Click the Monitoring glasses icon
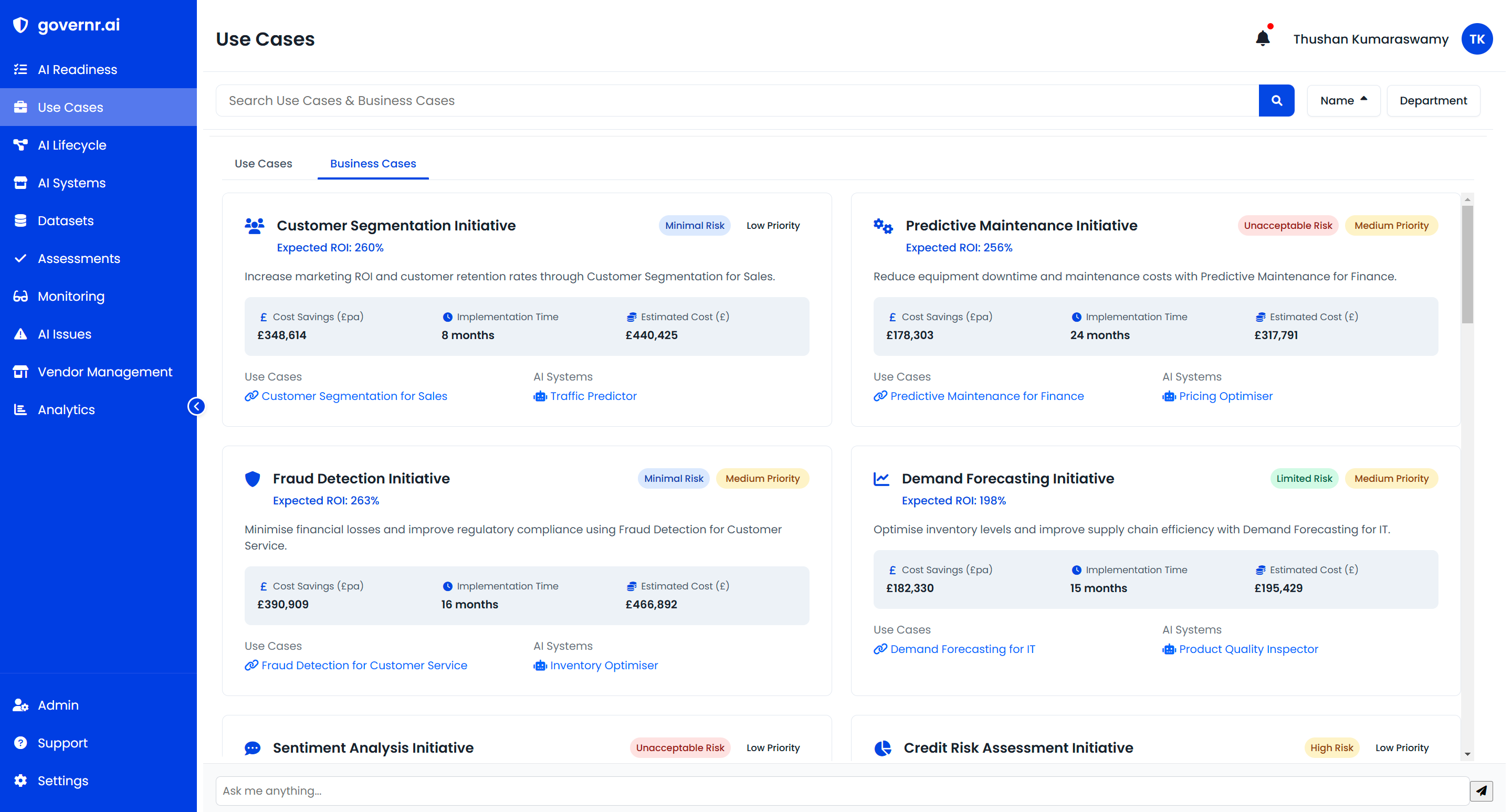This screenshot has width=1512, height=812. 20,296
